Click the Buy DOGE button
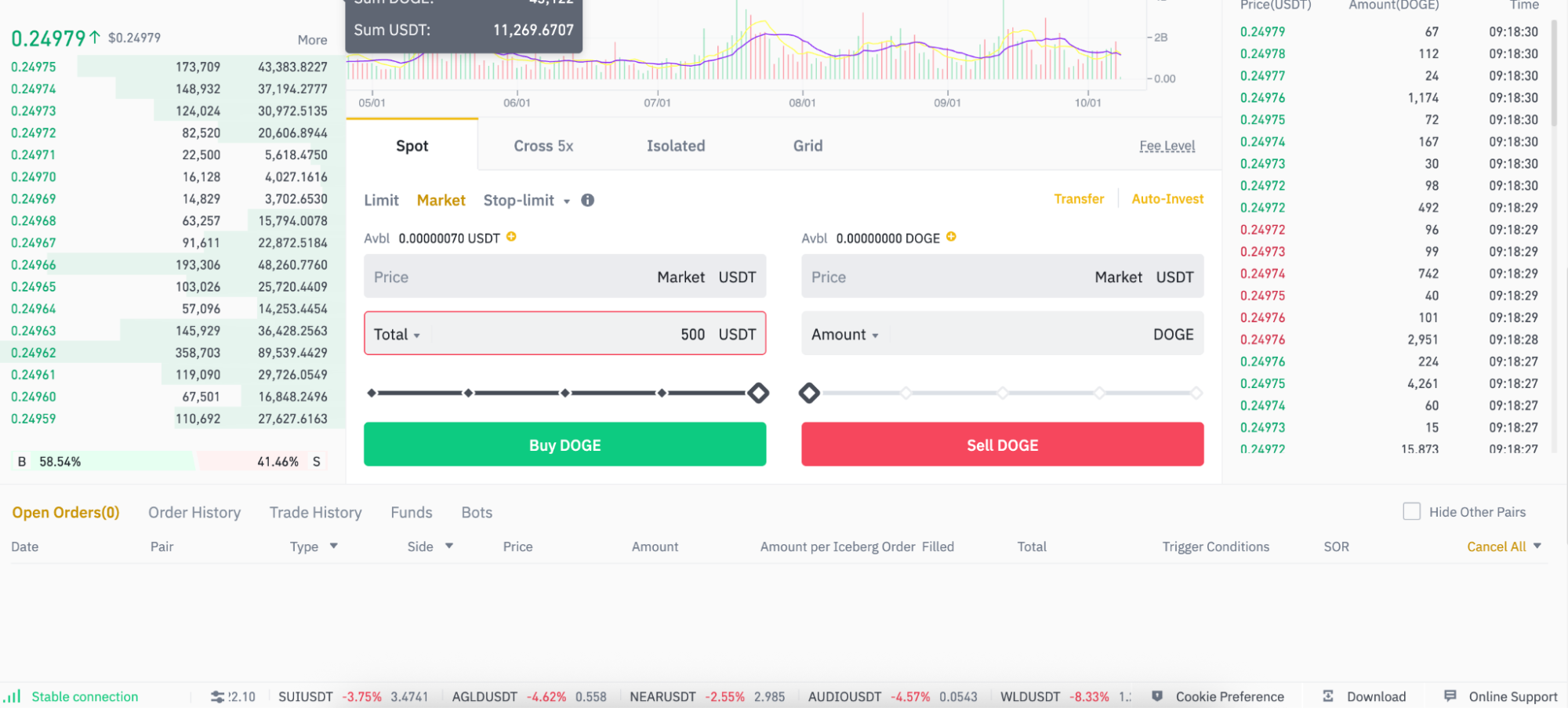Viewport: 1568px width, 708px height. (564, 445)
